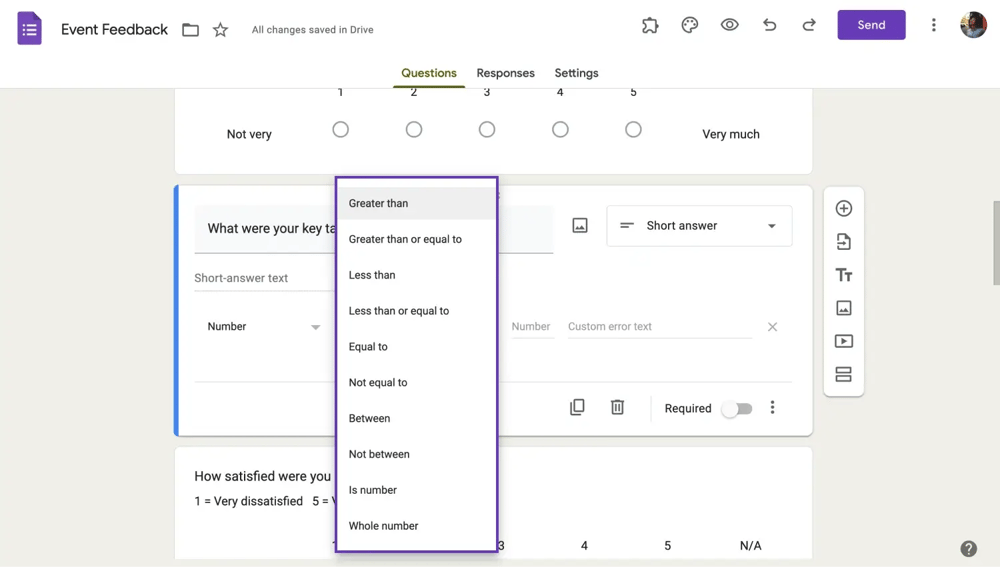Choose Less than or equal to option
Screen dimensions: 1000x567
[399, 311]
